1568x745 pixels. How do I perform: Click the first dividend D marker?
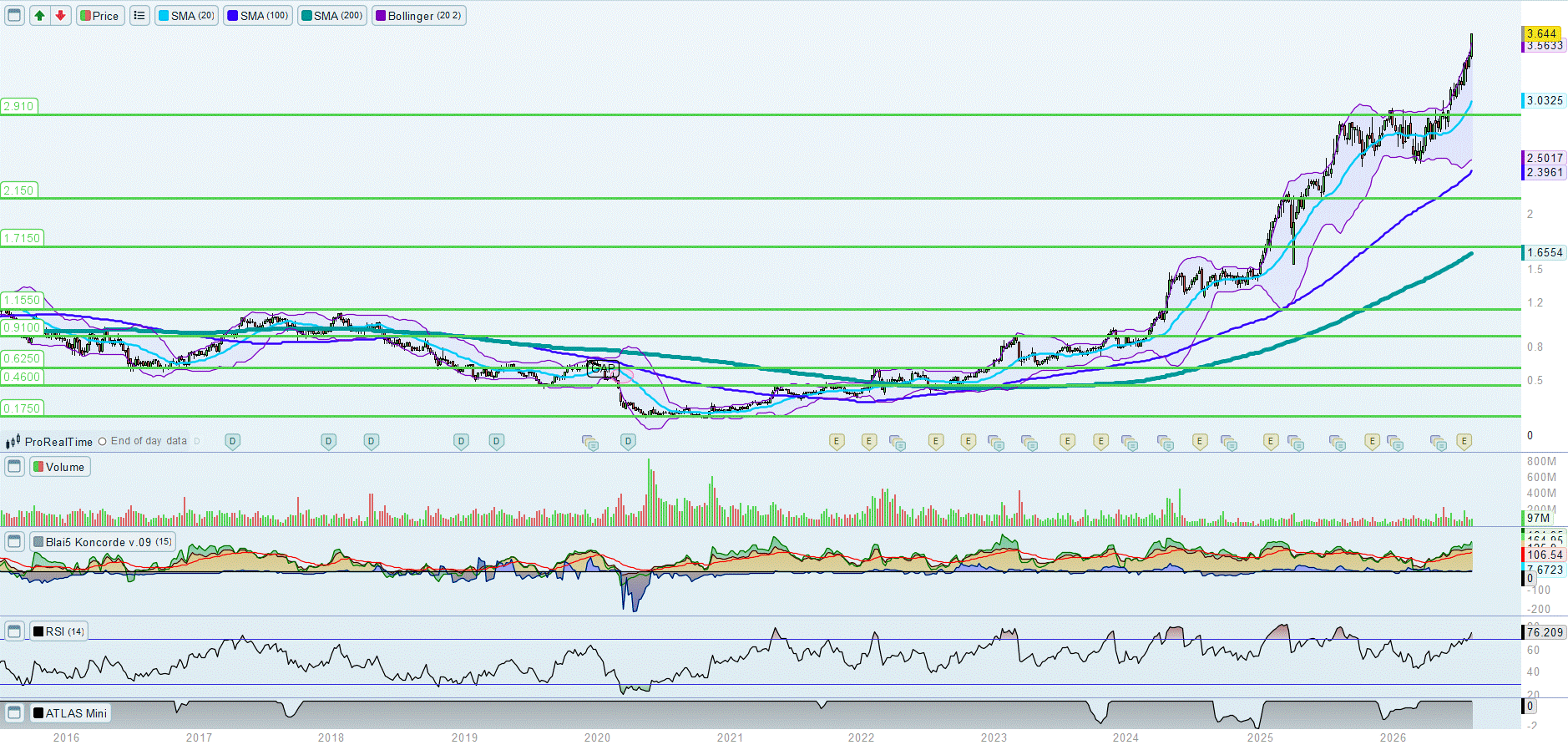tap(233, 441)
